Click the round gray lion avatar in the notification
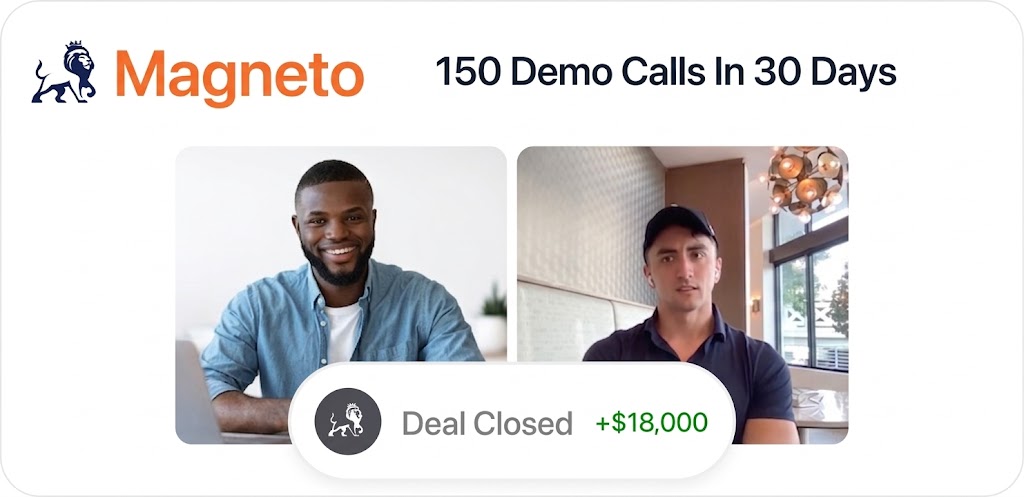Viewport: 1024px width, 497px height. pyautogui.click(x=347, y=421)
